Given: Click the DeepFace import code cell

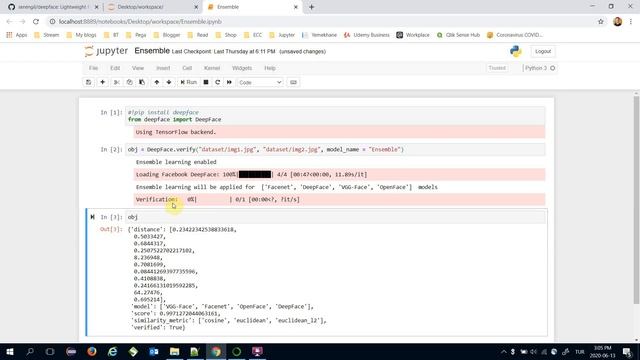Looking at the screenshot, I should coord(335,116).
